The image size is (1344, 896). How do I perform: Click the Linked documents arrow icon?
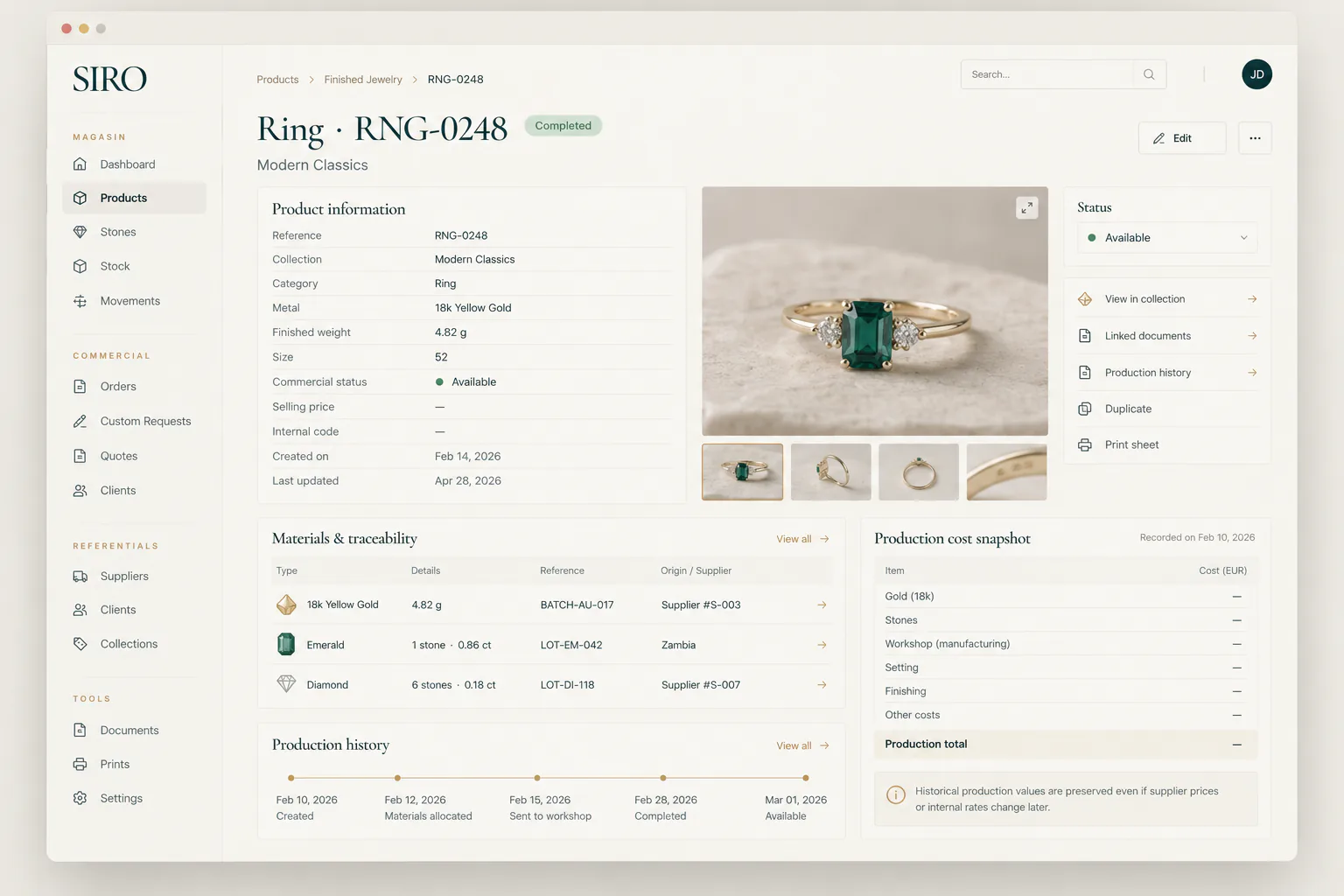[1252, 336]
